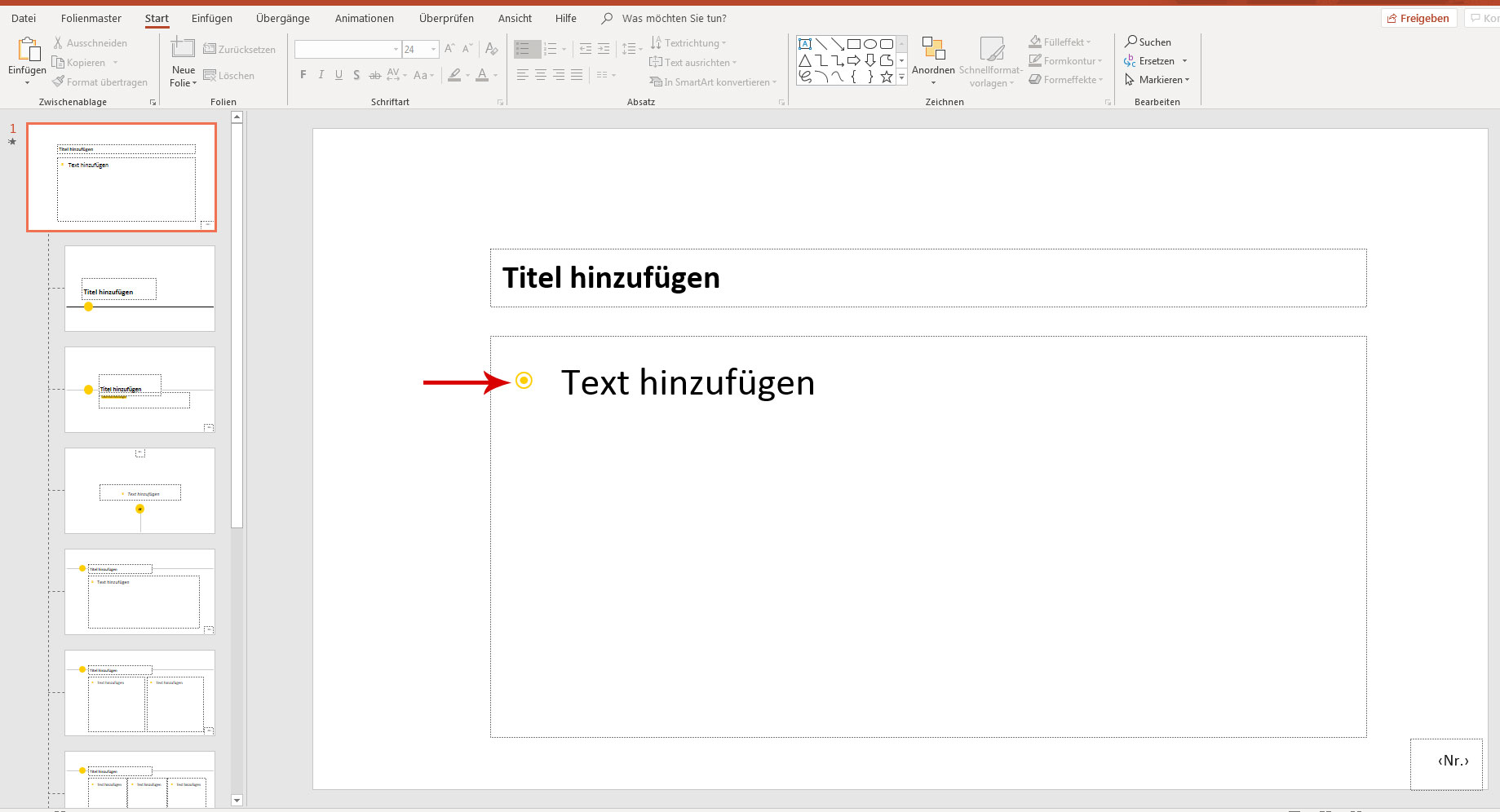
Task: Select the right arrow shape
Action: pos(854,60)
